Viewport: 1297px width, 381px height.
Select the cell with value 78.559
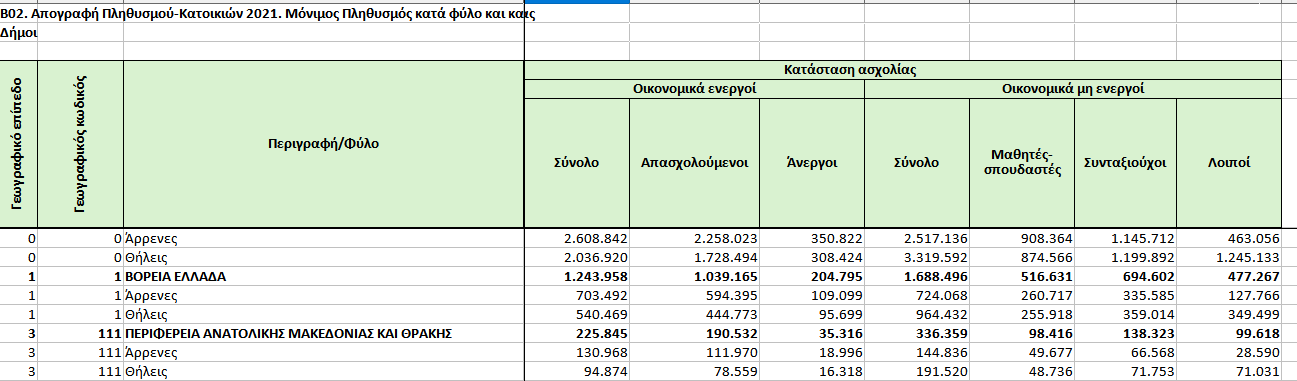(x=695, y=372)
